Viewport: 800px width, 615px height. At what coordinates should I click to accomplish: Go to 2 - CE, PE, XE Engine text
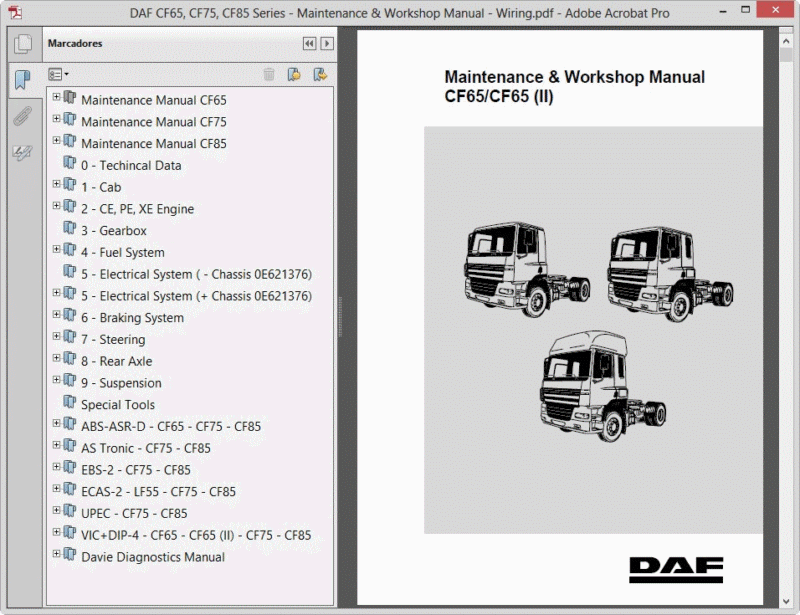[x=138, y=209]
